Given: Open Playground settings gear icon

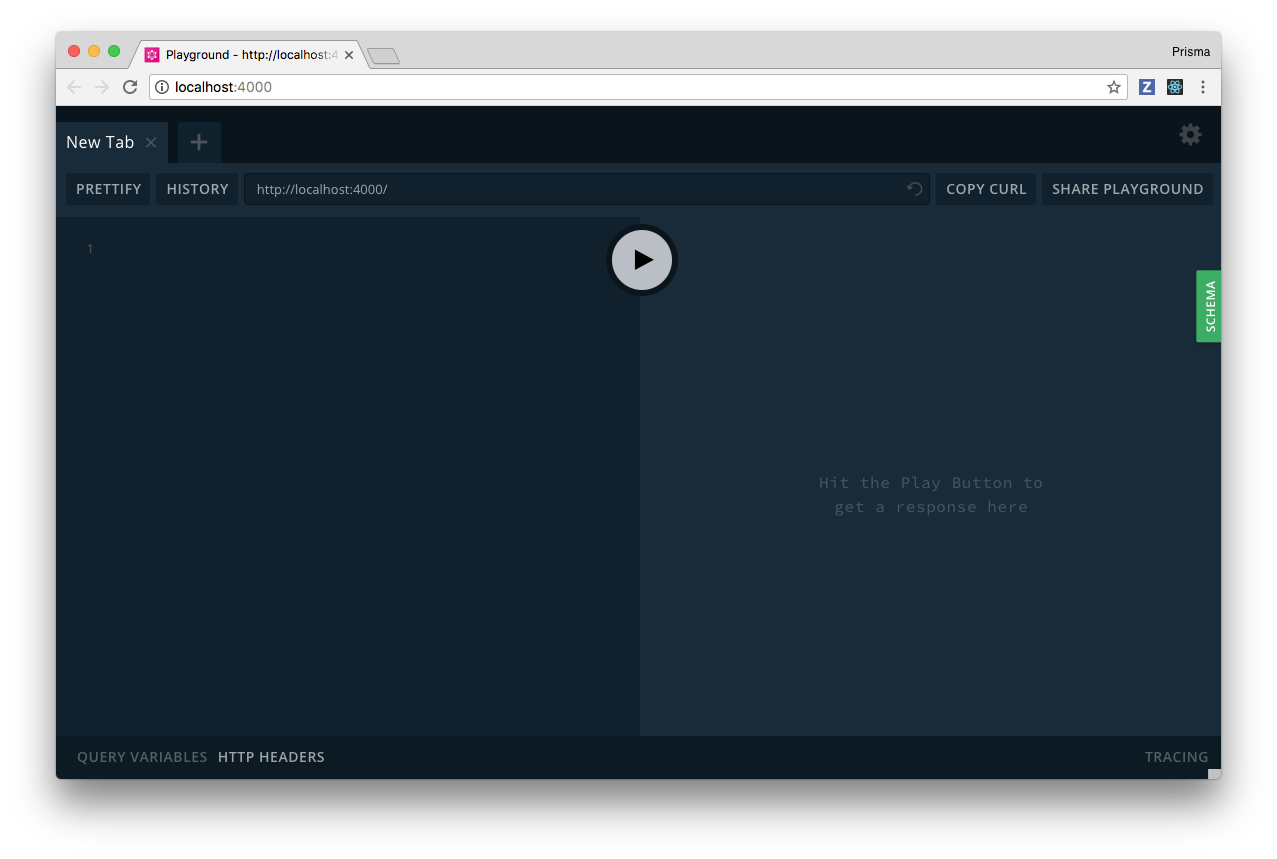Looking at the screenshot, I should click(1189, 135).
